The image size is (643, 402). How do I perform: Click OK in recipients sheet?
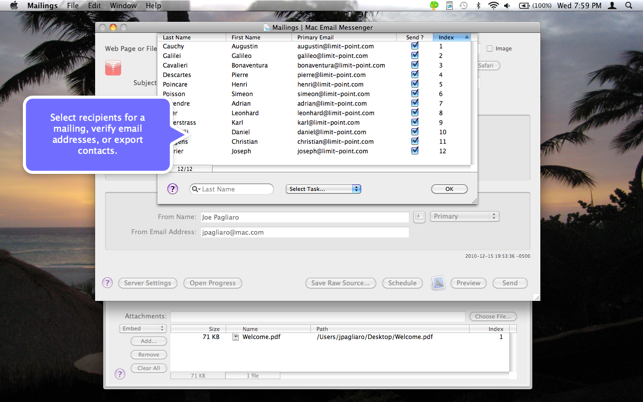pos(449,189)
